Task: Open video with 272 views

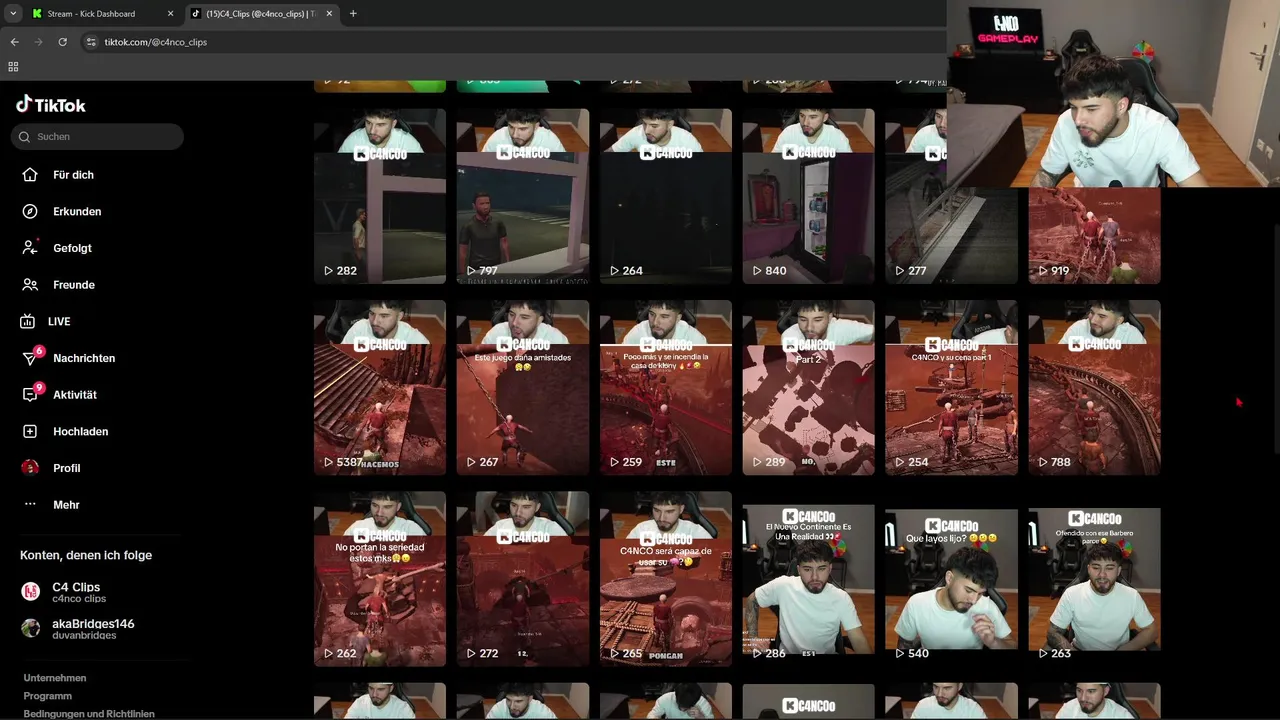Action: [x=523, y=579]
